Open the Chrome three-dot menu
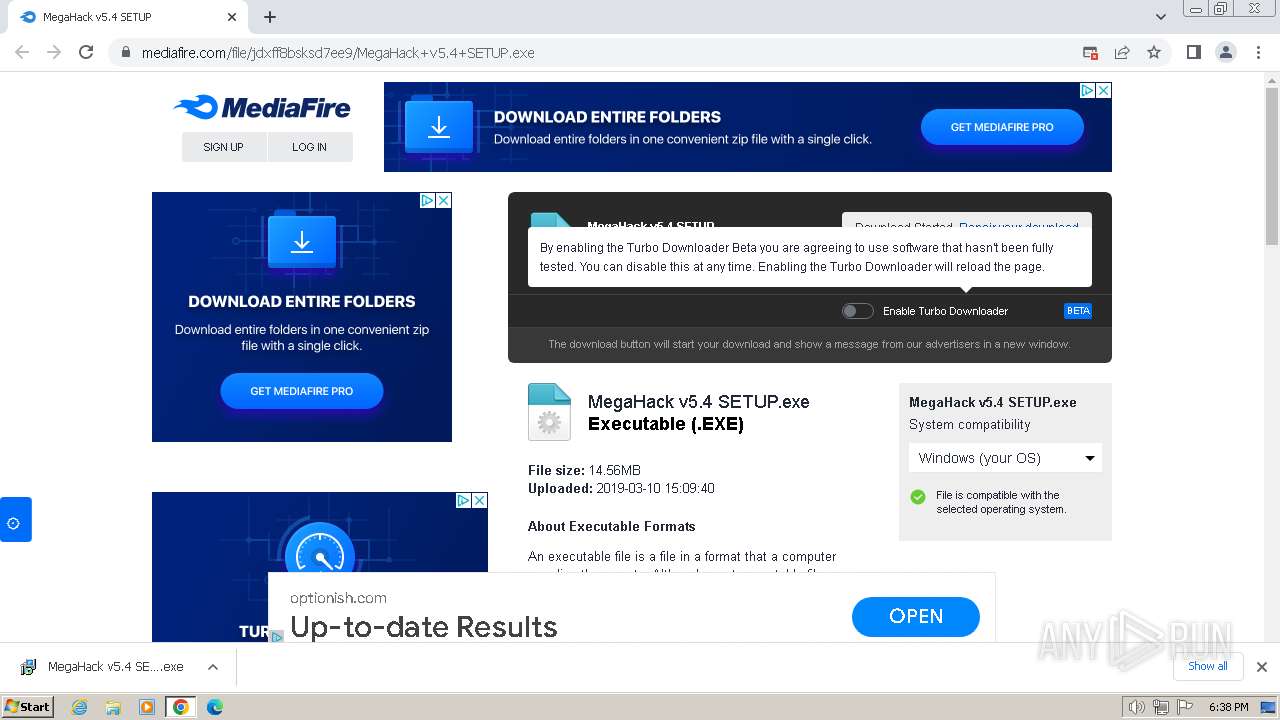 coord(1257,52)
